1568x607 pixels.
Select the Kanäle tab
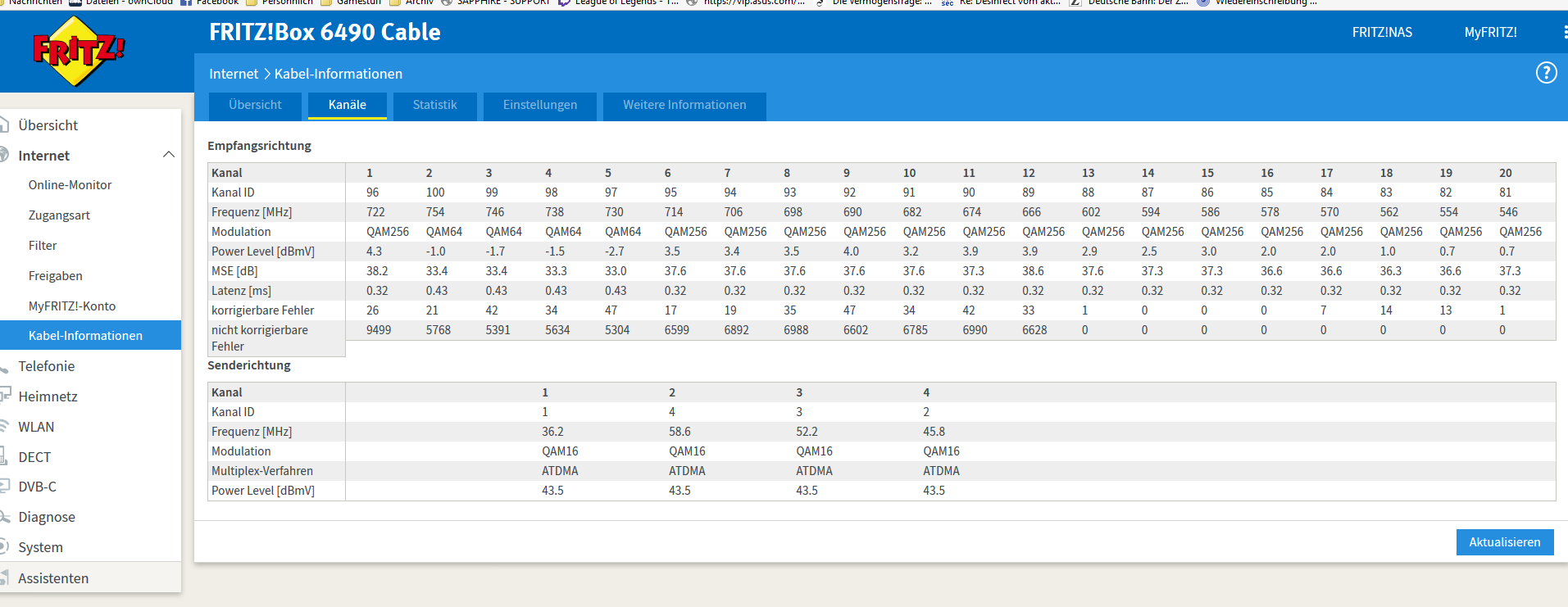(x=348, y=106)
